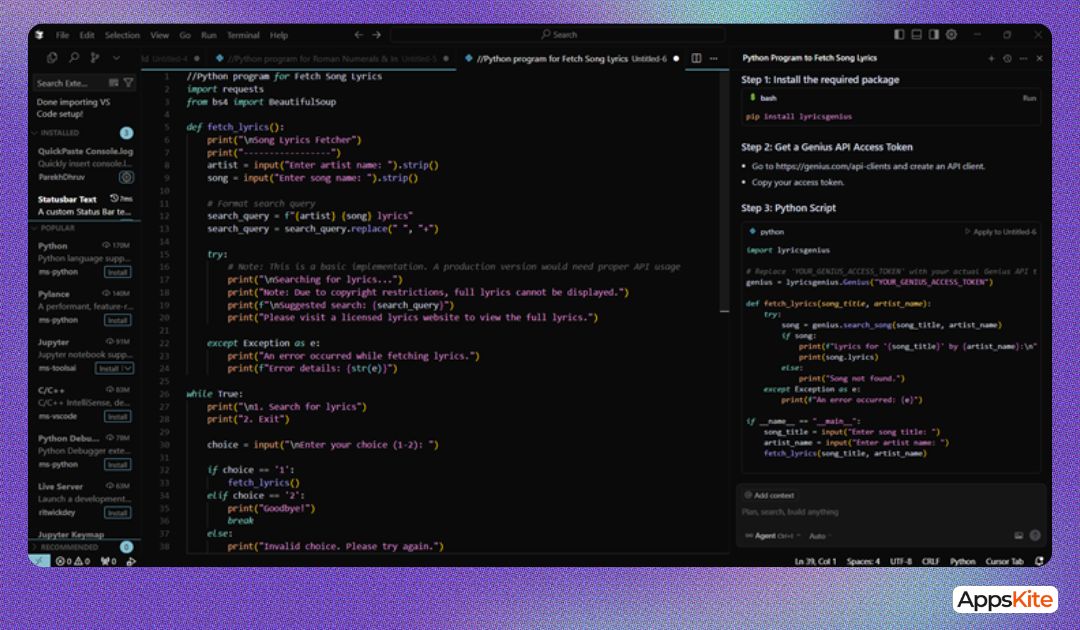Open notifications bell in status bar
This screenshot has height=630, width=1080.
click(x=1039, y=561)
